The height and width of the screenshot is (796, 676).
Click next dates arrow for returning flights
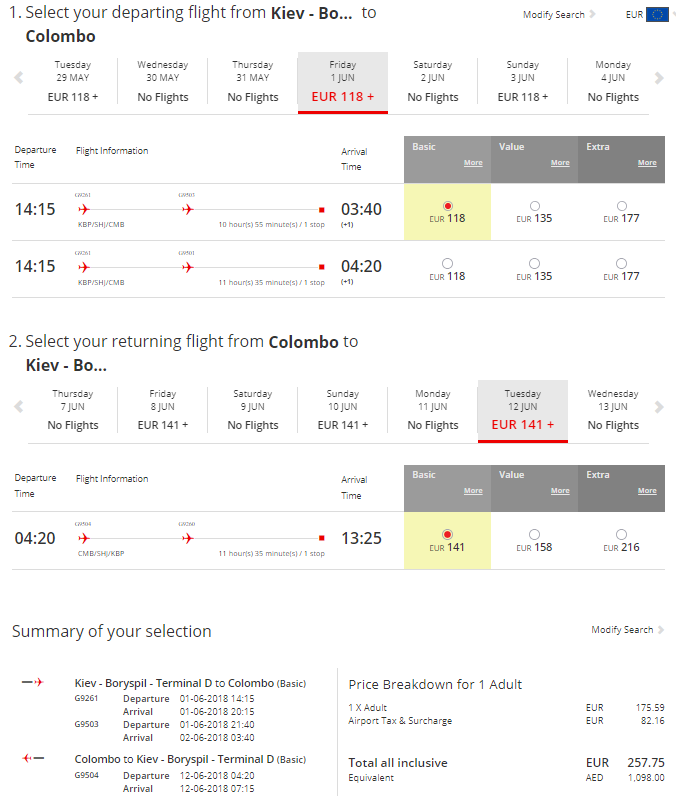658,407
